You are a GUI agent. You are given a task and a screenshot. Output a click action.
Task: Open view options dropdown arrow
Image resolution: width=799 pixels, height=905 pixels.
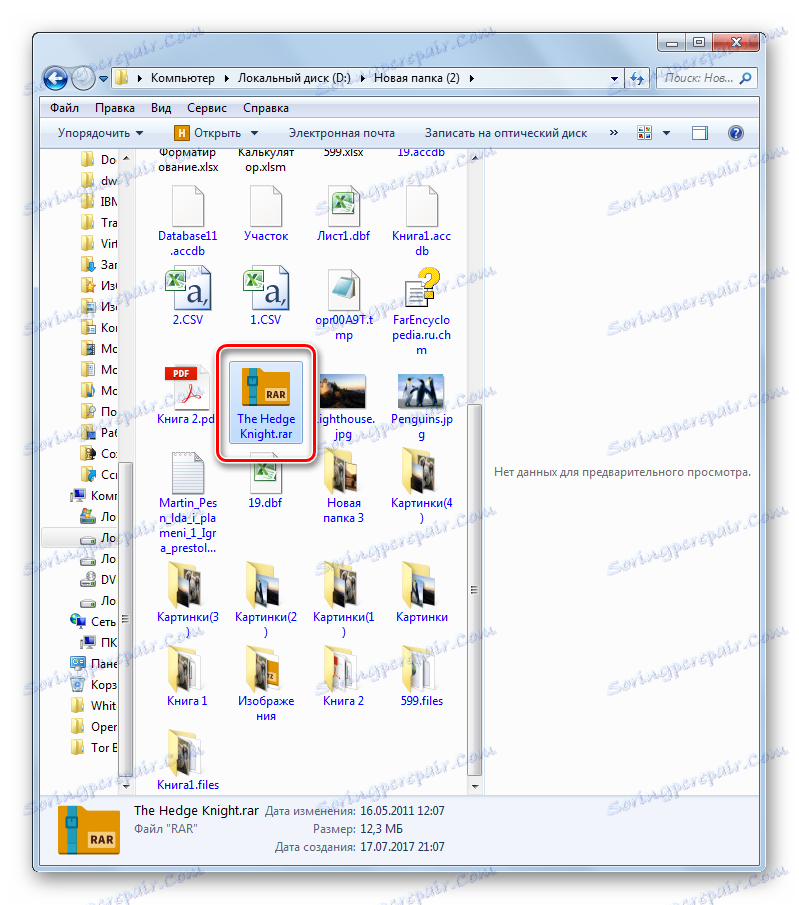point(666,133)
